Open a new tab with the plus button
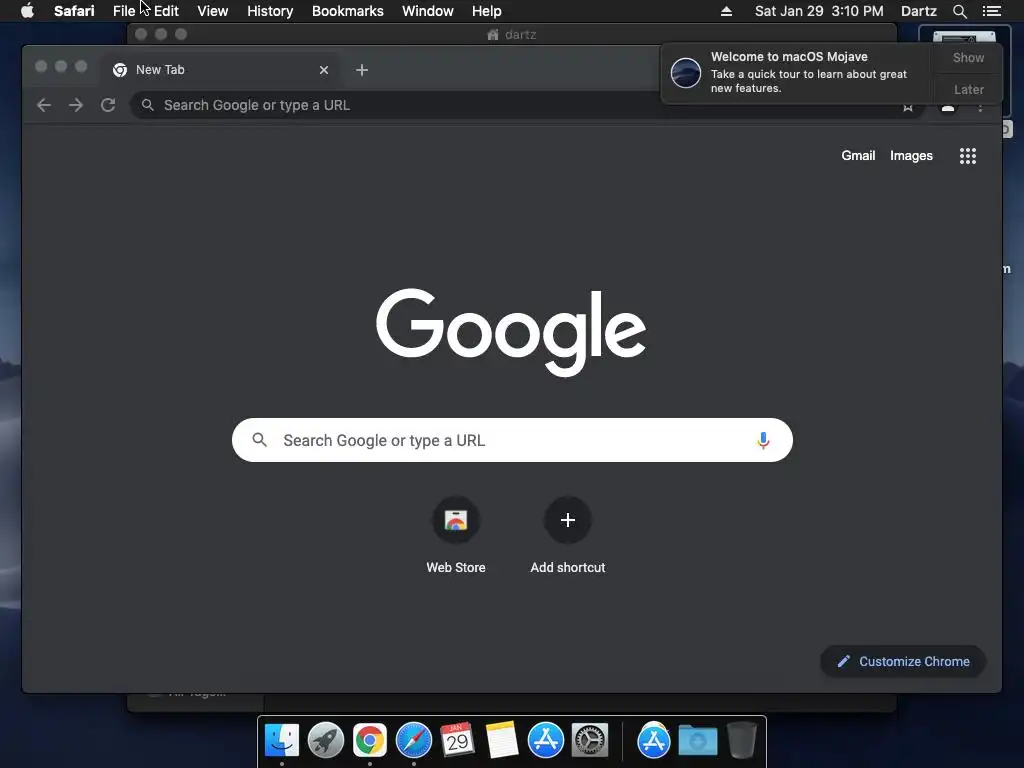1024x768 pixels. point(362,70)
